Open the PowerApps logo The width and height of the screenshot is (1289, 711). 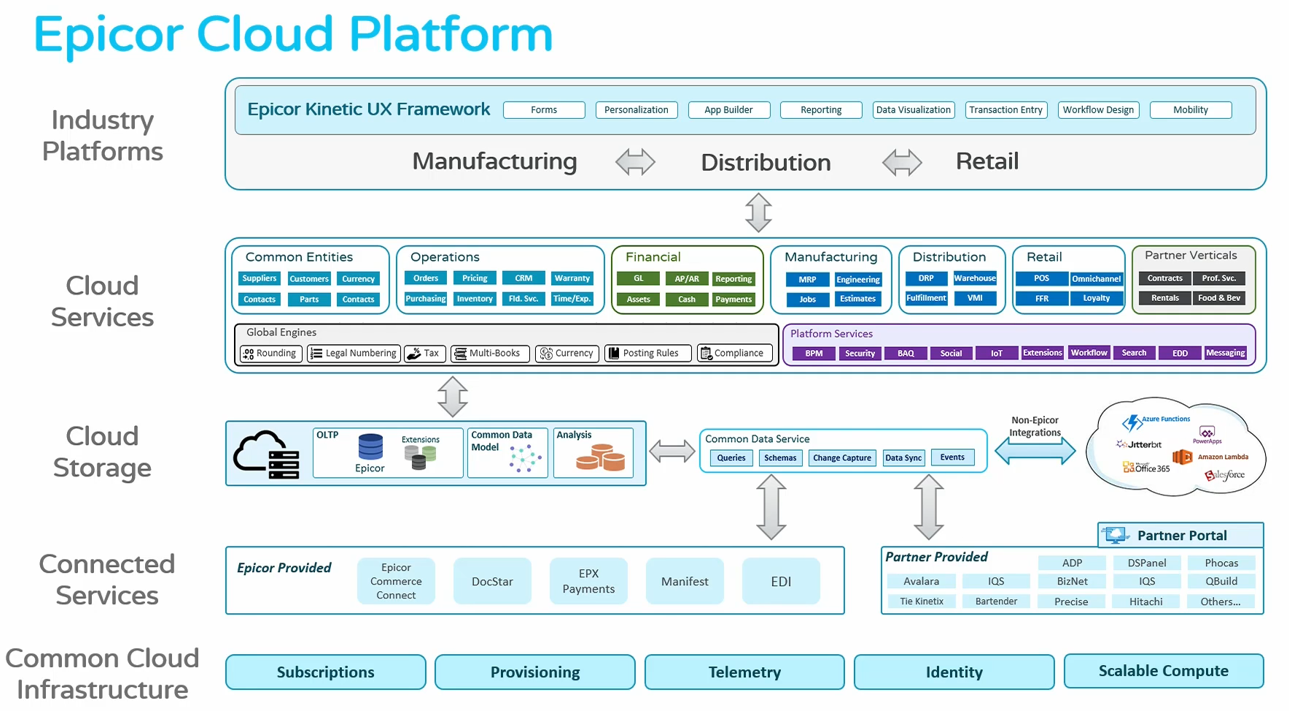pyautogui.click(x=1207, y=435)
